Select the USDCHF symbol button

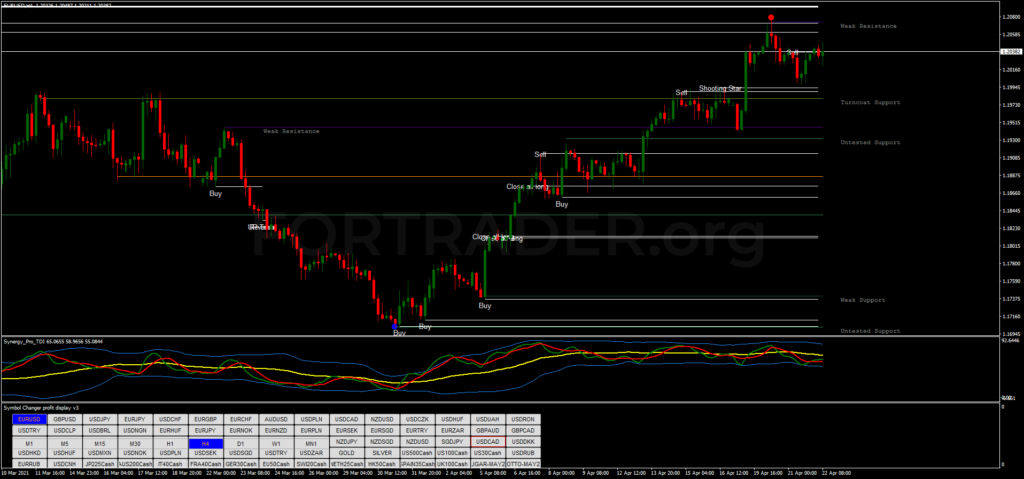(x=170, y=419)
